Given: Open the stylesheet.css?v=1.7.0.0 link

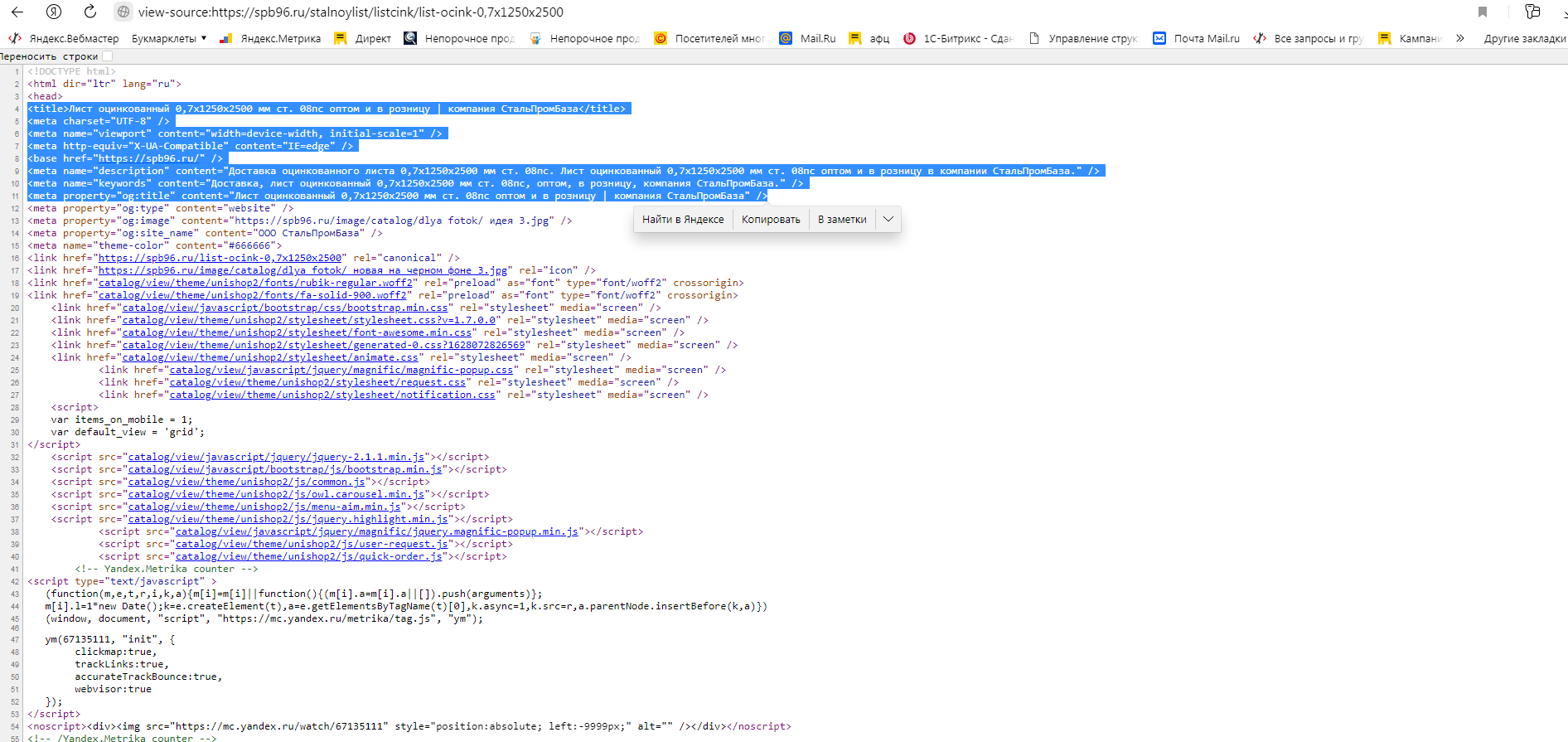Looking at the screenshot, I should click(x=309, y=320).
